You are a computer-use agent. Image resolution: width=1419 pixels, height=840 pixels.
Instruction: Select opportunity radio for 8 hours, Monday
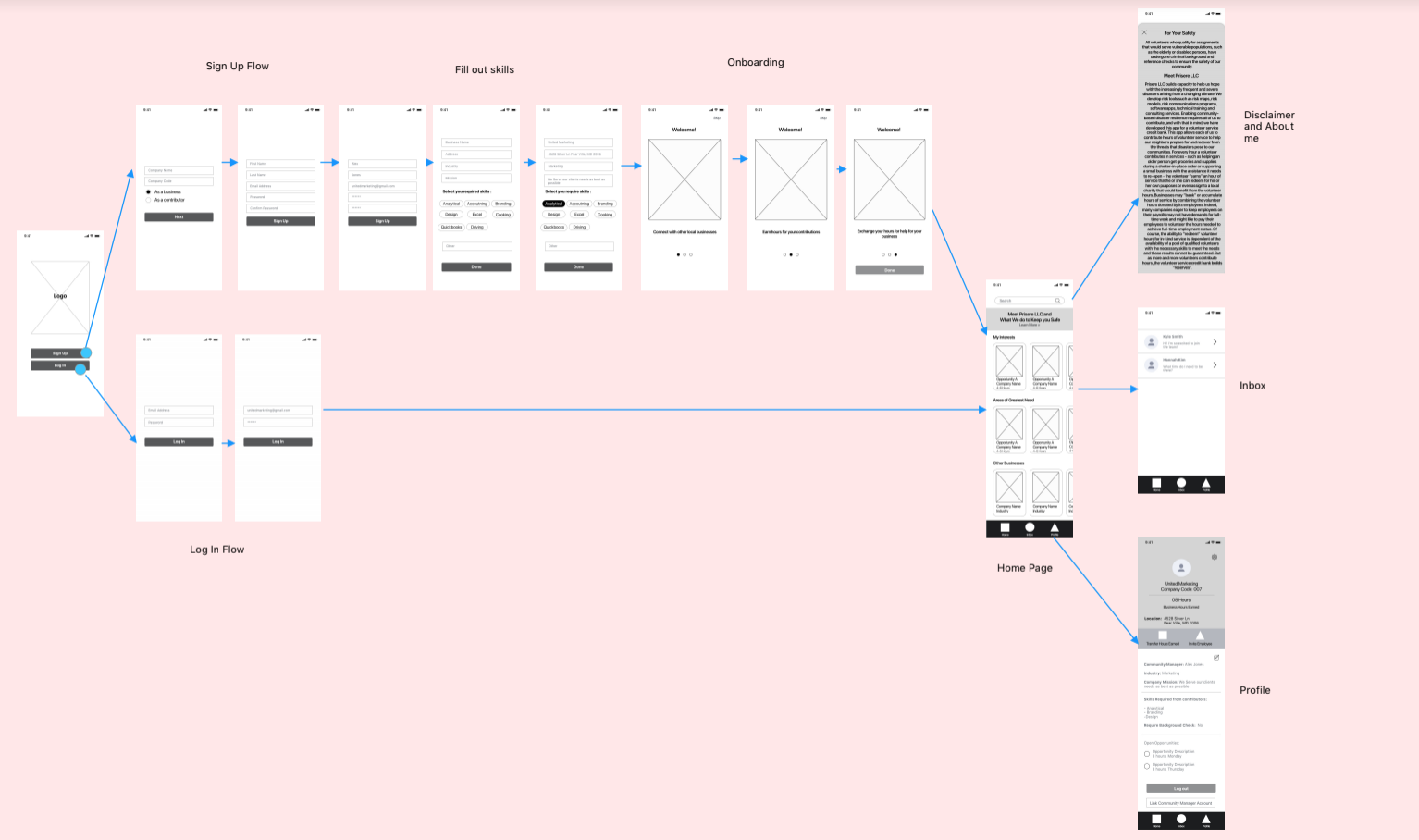point(1147,754)
